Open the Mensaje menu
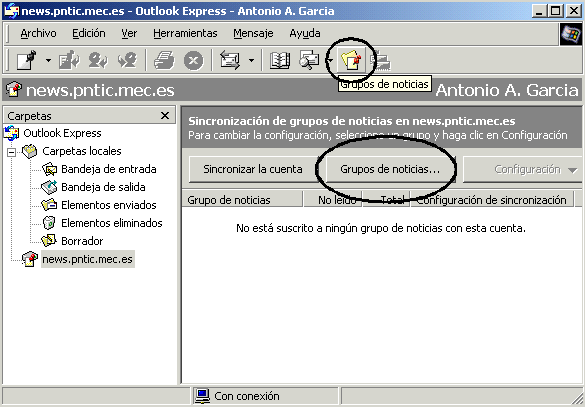Image resolution: width=585 pixels, height=407 pixels. (x=253, y=33)
